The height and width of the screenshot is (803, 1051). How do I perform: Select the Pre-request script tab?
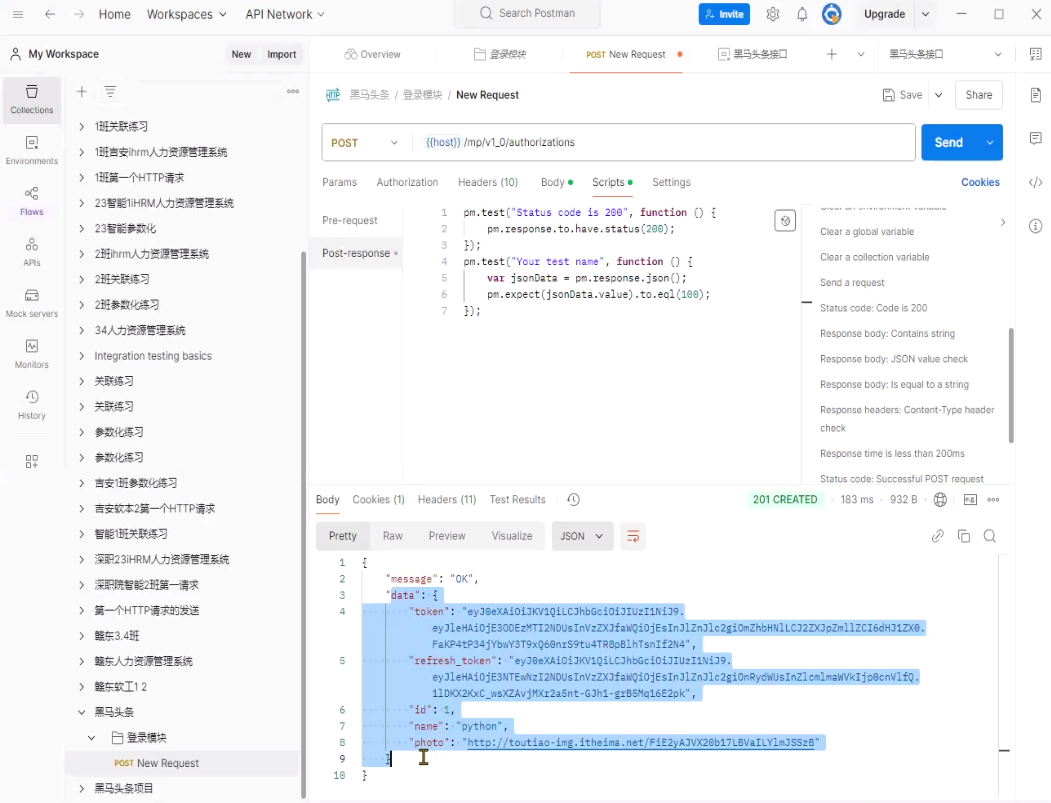pos(350,221)
